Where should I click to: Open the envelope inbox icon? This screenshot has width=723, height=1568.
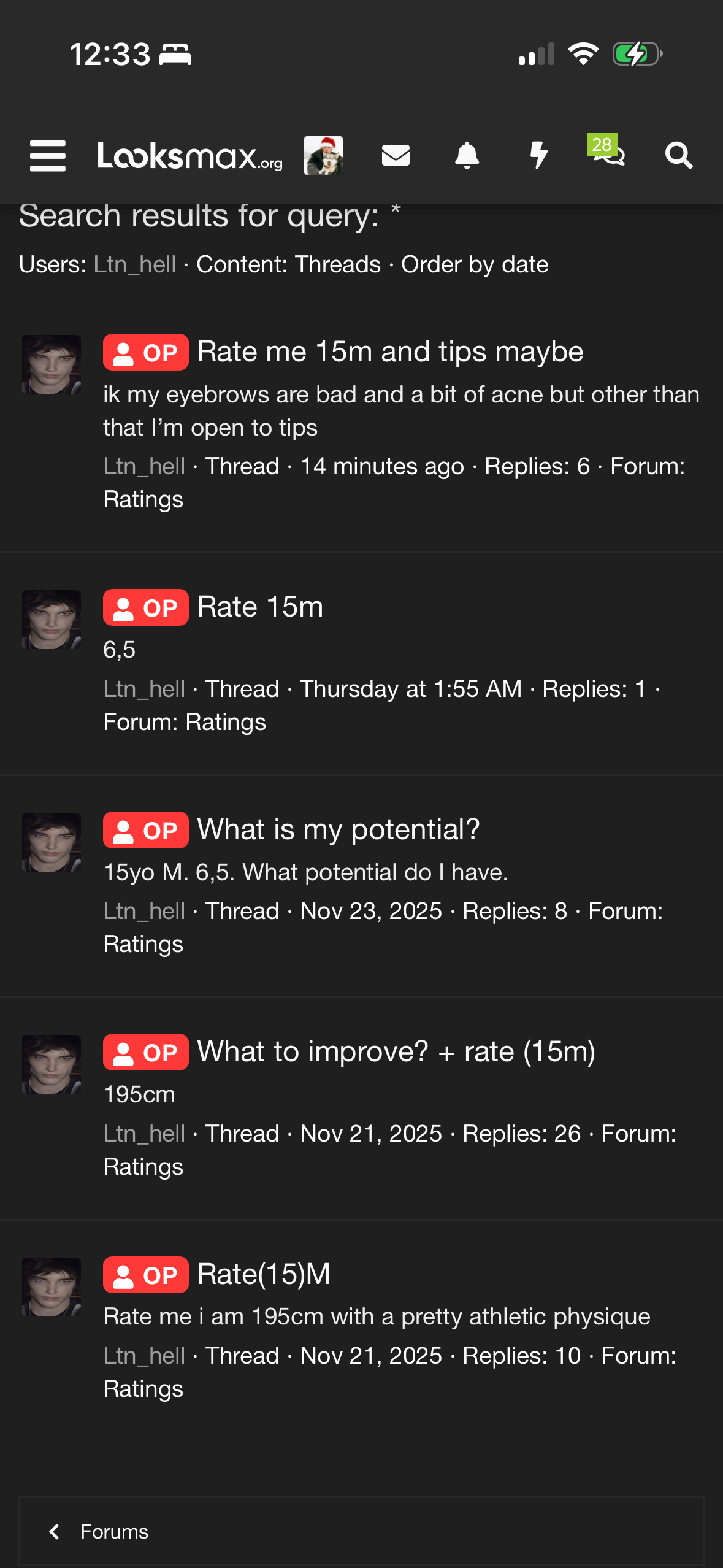pos(396,155)
